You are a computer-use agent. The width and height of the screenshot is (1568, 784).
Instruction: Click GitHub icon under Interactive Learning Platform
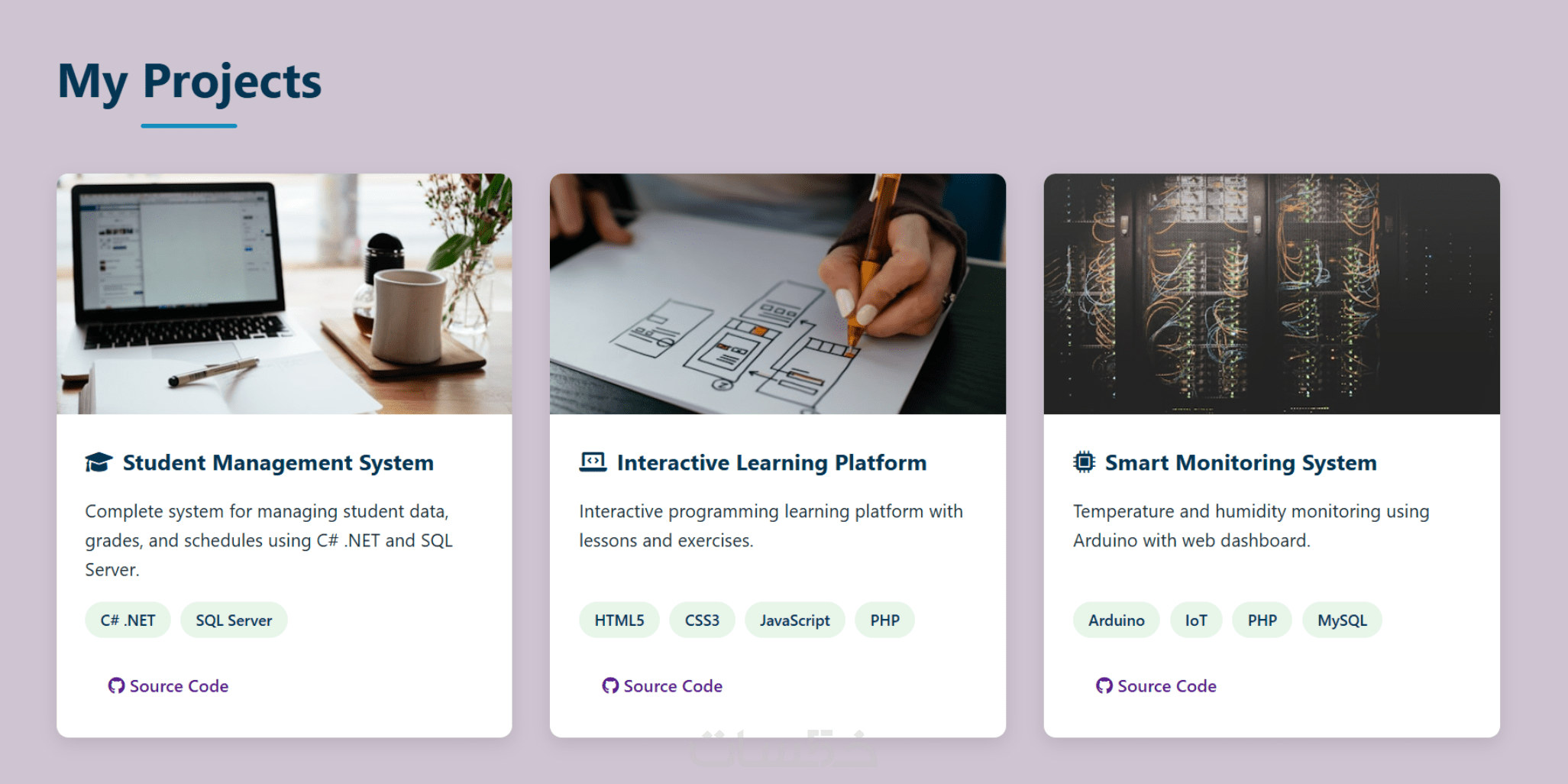[x=610, y=685]
